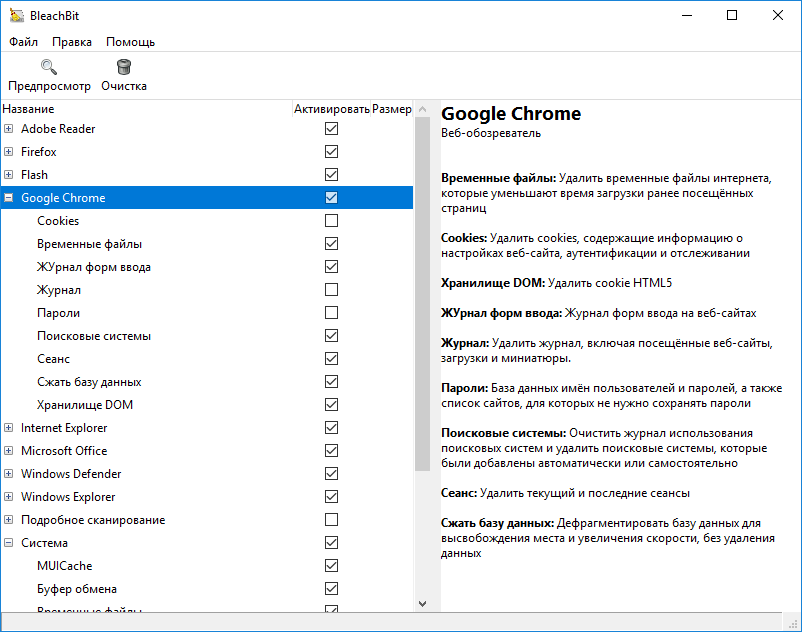This screenshot has width=802, height=632.
Task: Select the Сжать базу данных item
Action: click(89, 382)
